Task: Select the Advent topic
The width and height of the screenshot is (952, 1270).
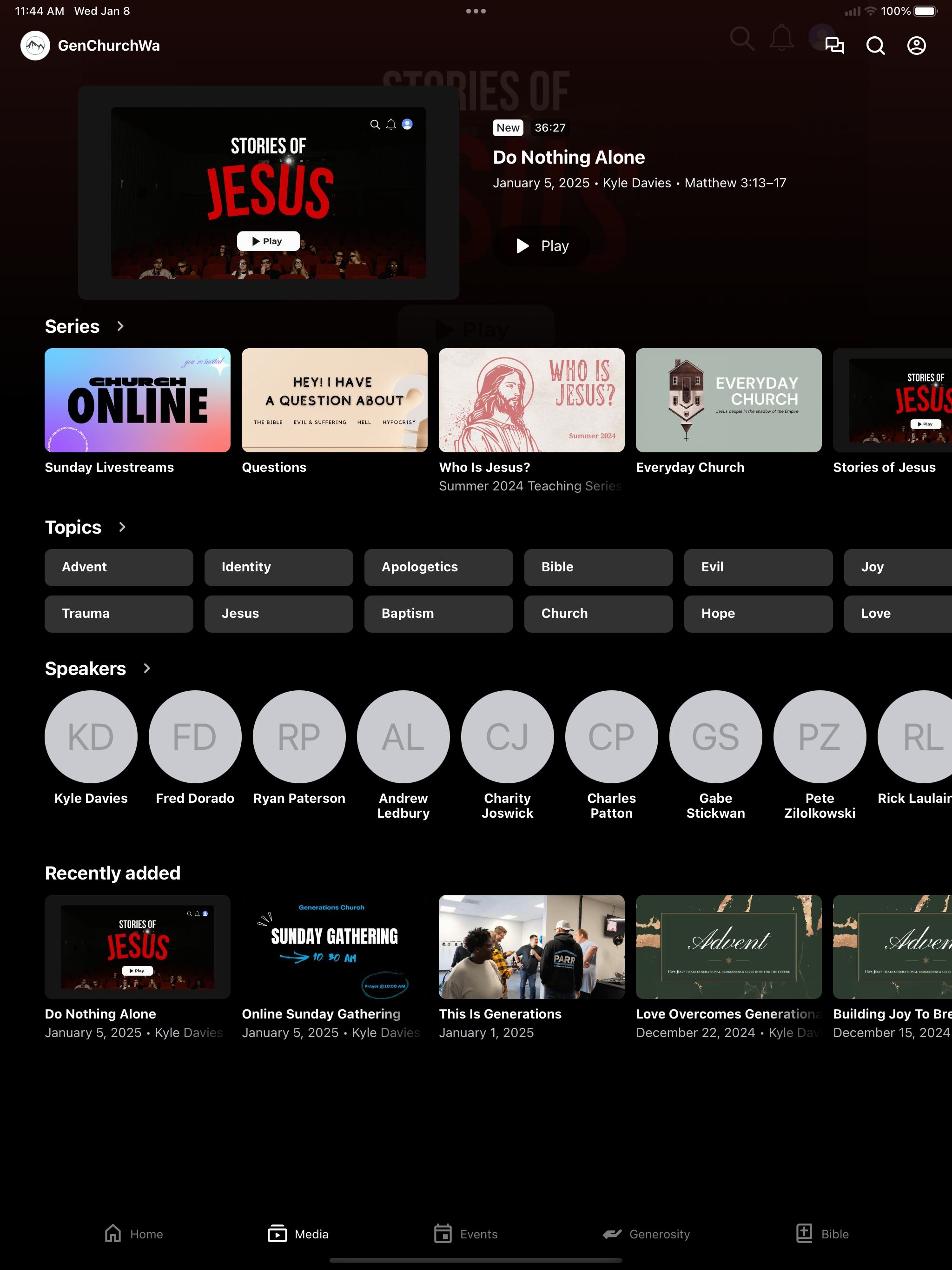Action: (119, 567)
